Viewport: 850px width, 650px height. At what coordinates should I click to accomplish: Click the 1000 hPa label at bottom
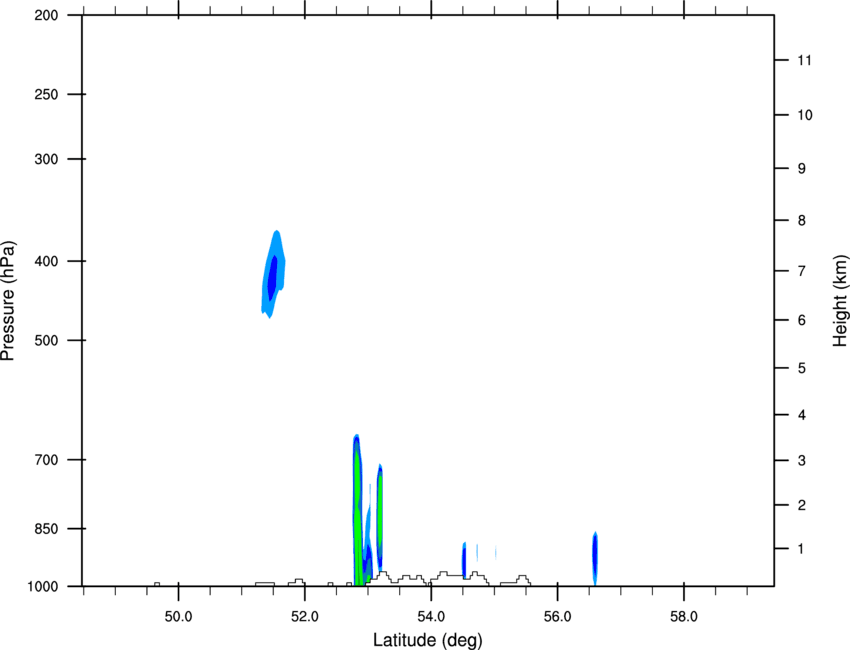point(43,586)
